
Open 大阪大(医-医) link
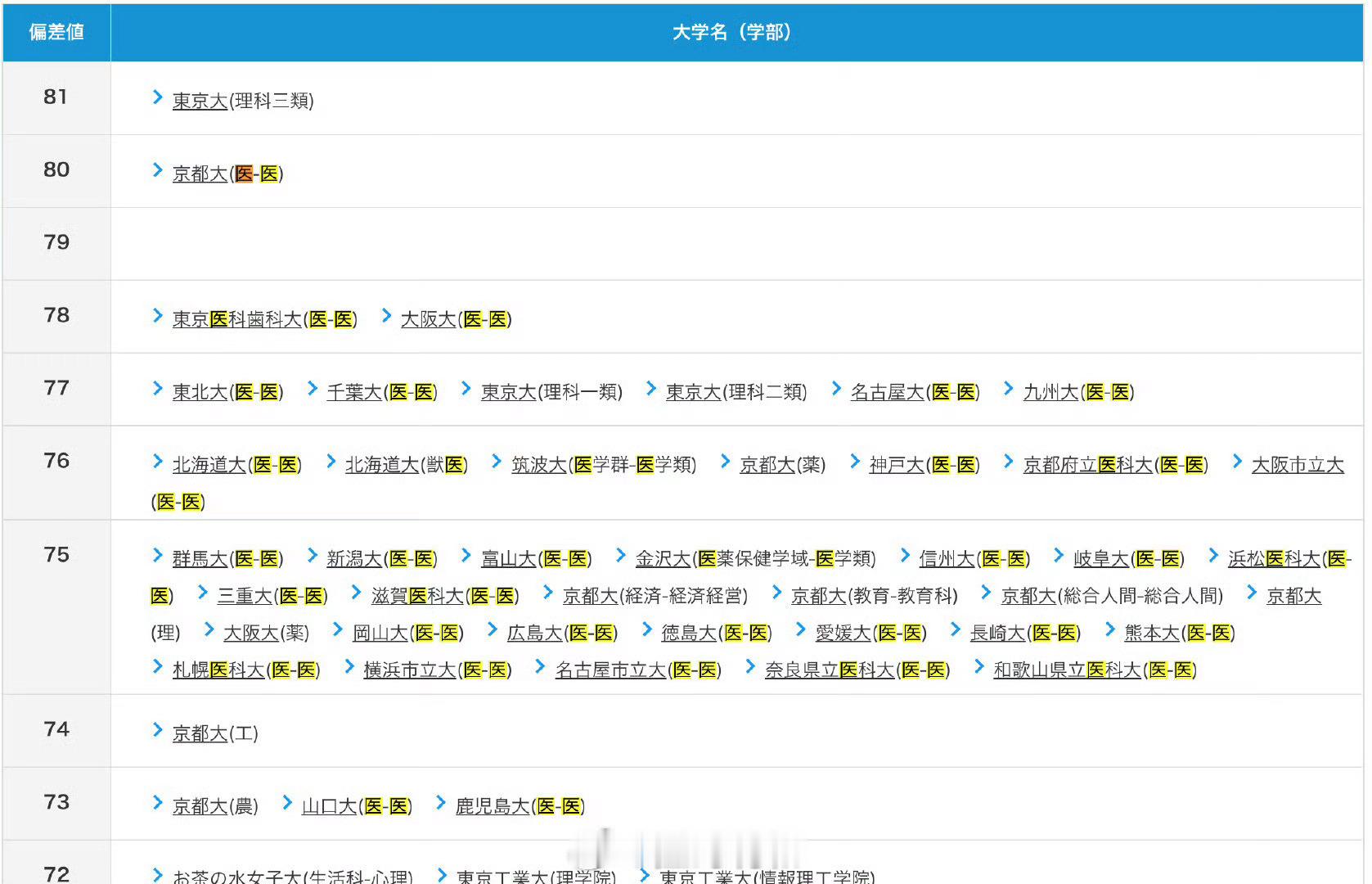click(x=456, y=319)
